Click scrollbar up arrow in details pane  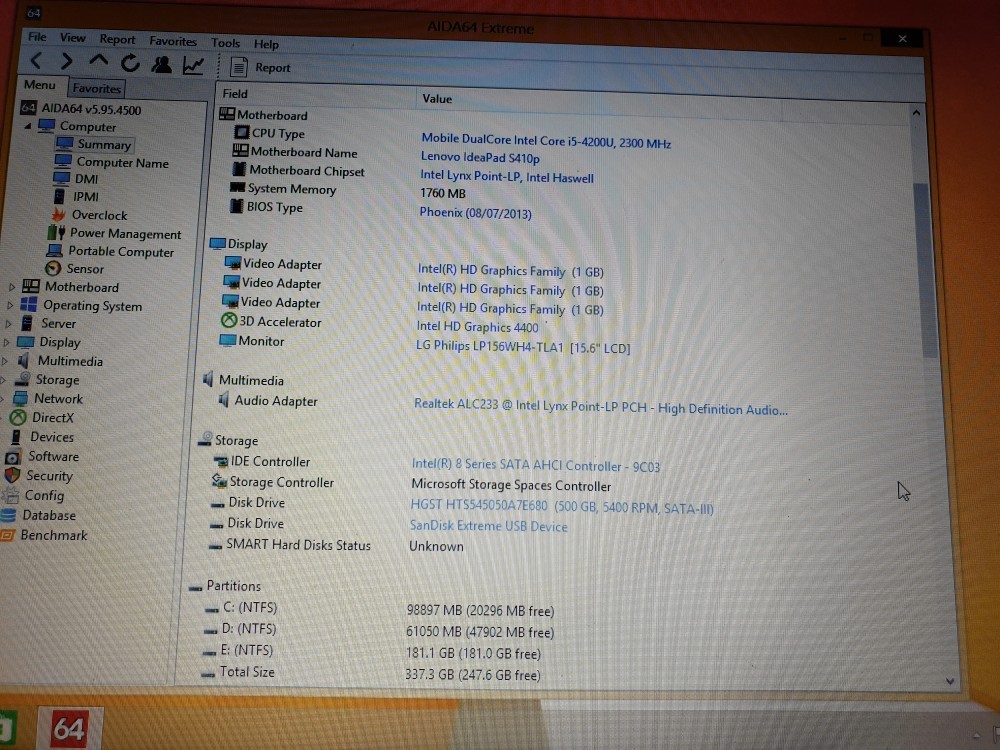916,113
